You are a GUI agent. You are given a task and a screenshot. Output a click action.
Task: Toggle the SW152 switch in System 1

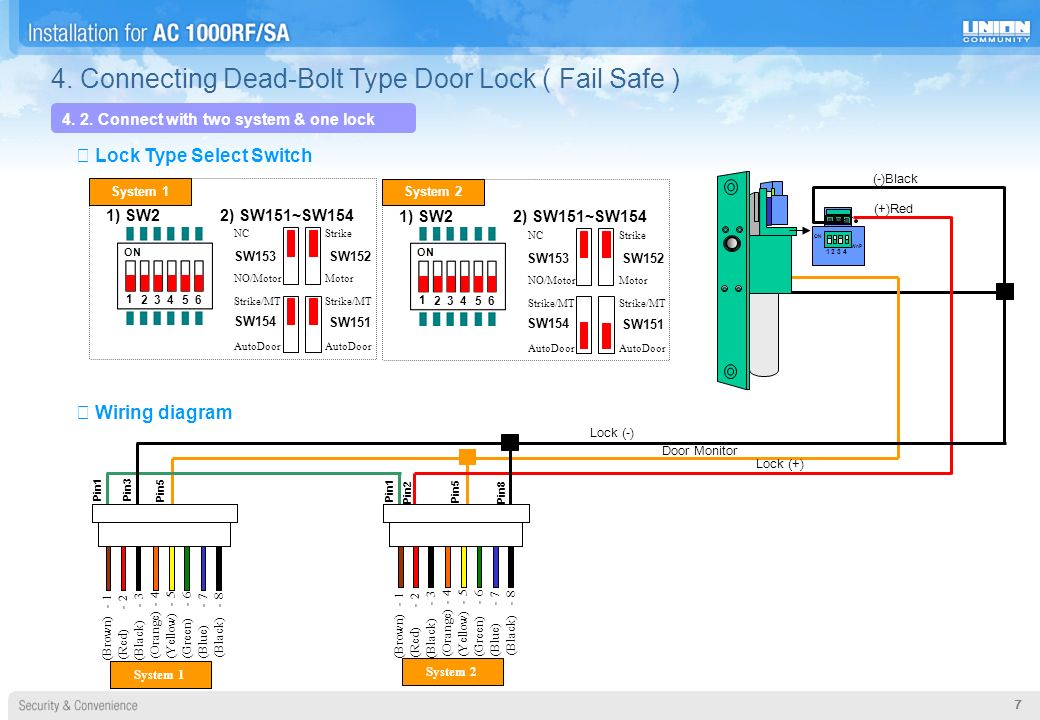pos(313,256)
